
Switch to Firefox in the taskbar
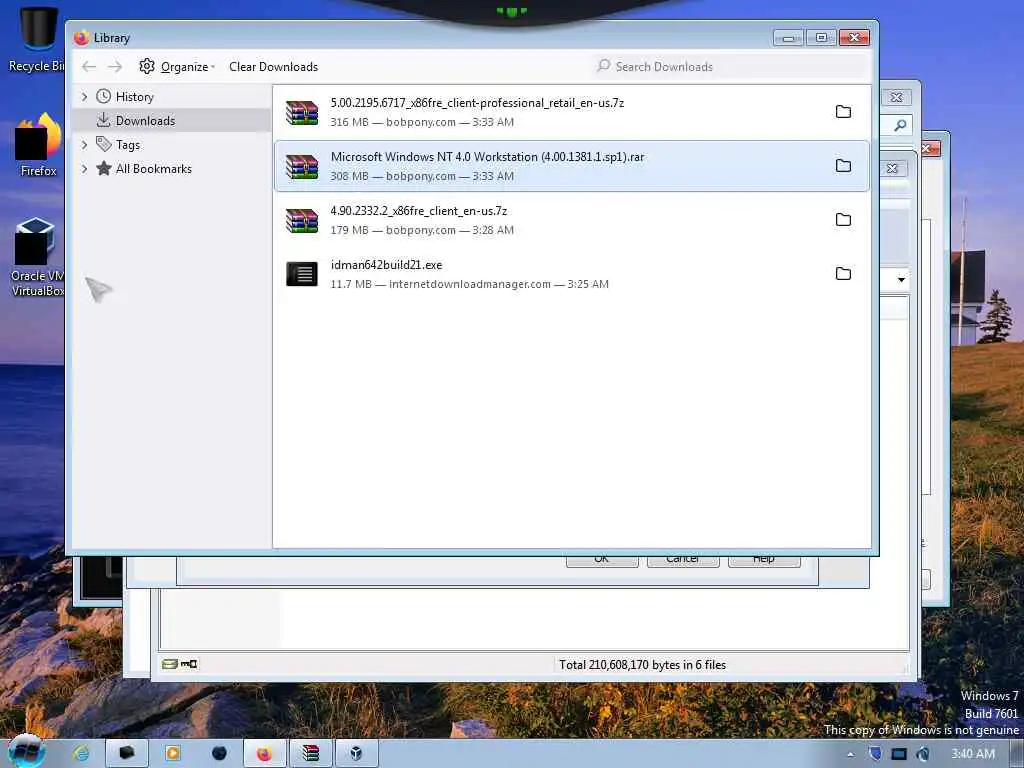264,753
